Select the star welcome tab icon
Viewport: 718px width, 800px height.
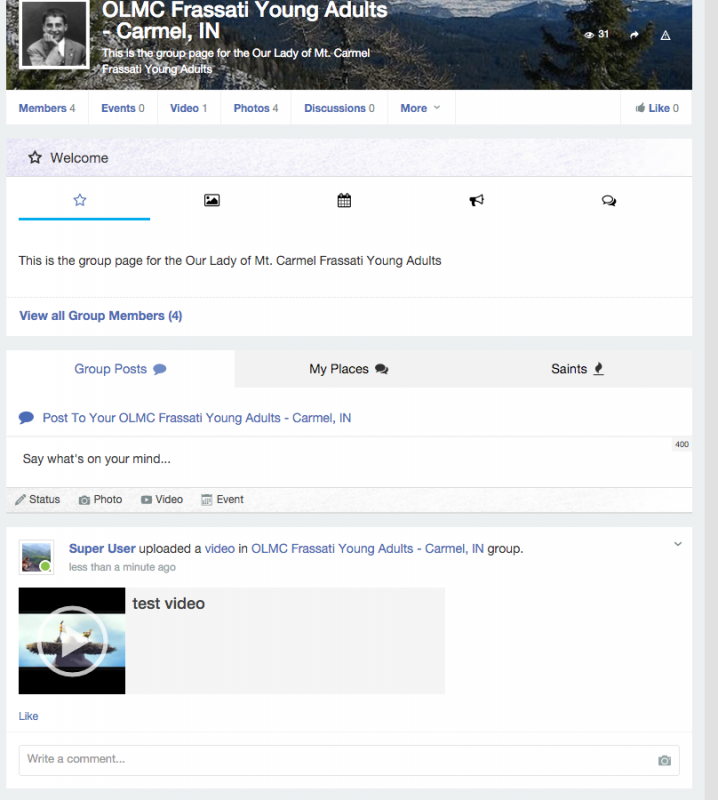pyautogui.click(x=80, y=200)
